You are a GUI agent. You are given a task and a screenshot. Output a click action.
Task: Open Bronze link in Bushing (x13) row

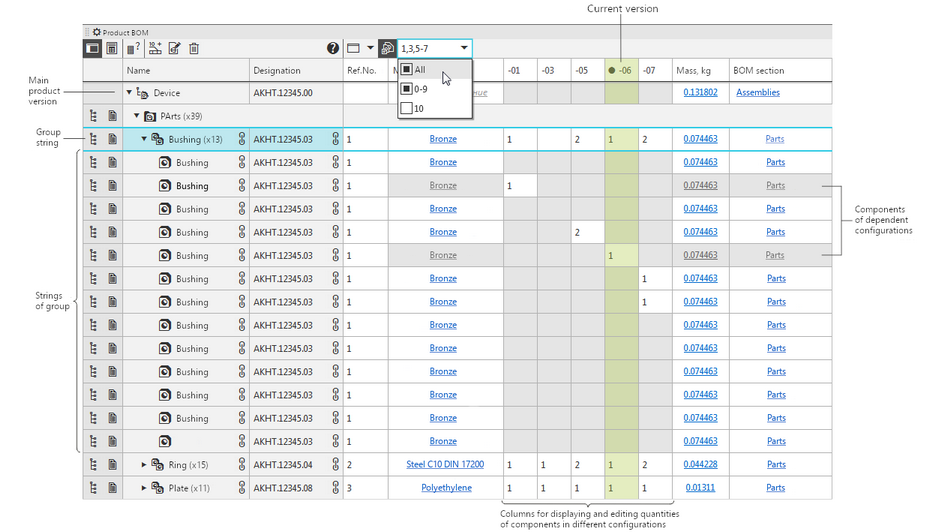pyautogui.click(x=443, y=139)
